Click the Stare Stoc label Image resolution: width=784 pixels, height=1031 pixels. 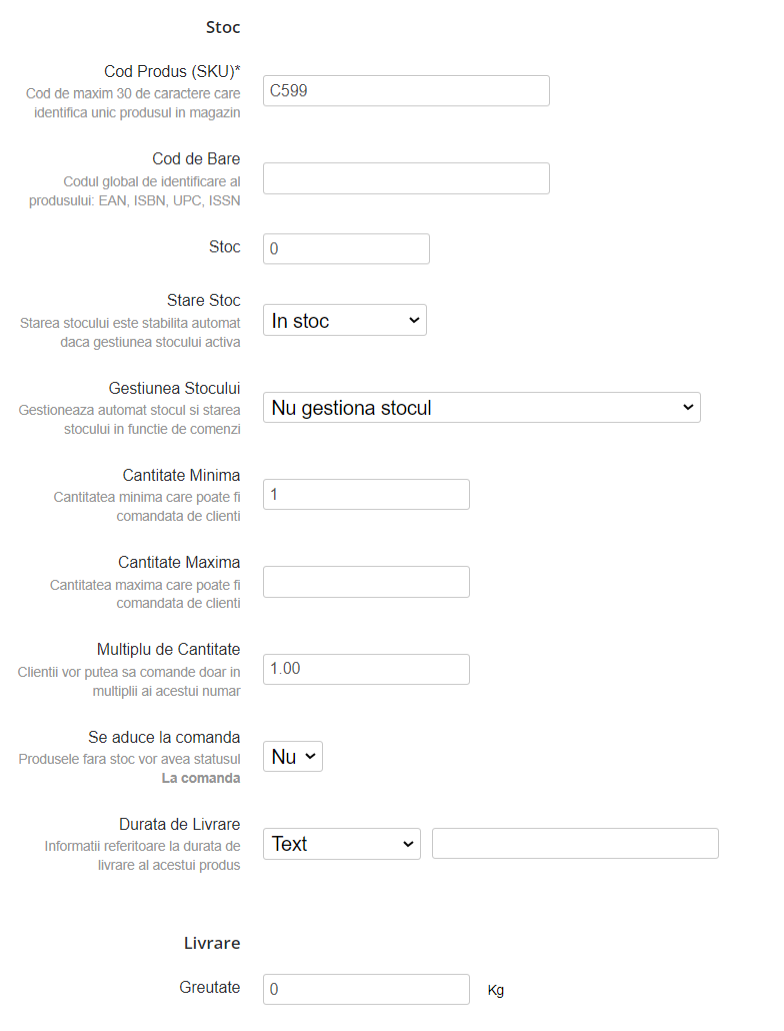[x=203, y=301]
